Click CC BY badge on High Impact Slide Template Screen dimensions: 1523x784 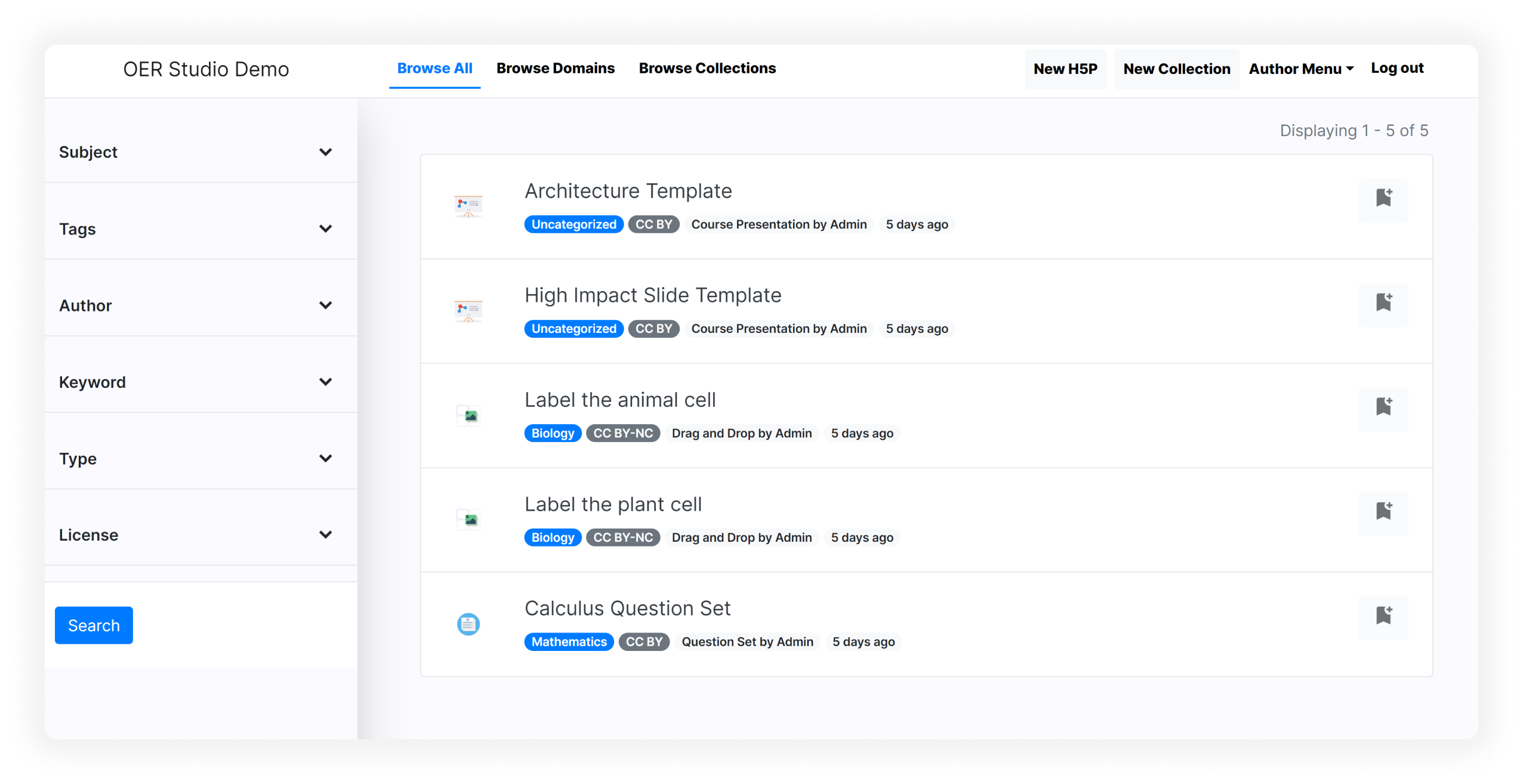pos(653,329)
